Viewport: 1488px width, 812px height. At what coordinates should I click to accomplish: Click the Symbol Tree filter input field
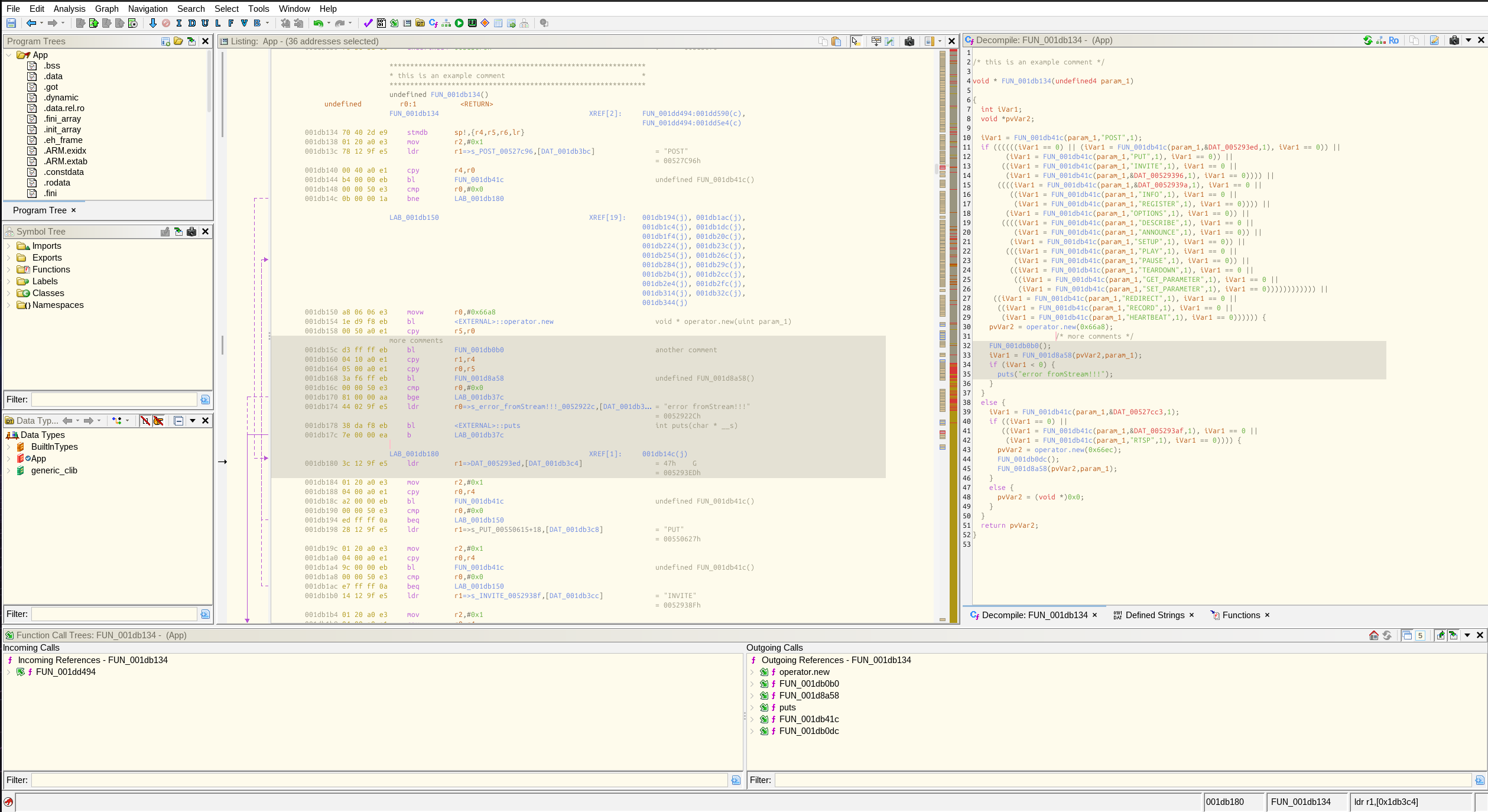pos(114,399)
